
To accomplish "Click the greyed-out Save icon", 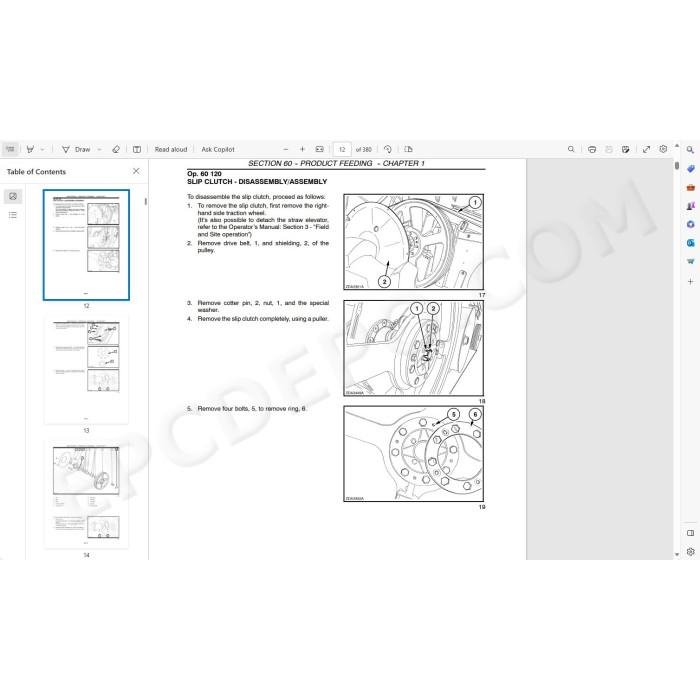I will [608, 149].
